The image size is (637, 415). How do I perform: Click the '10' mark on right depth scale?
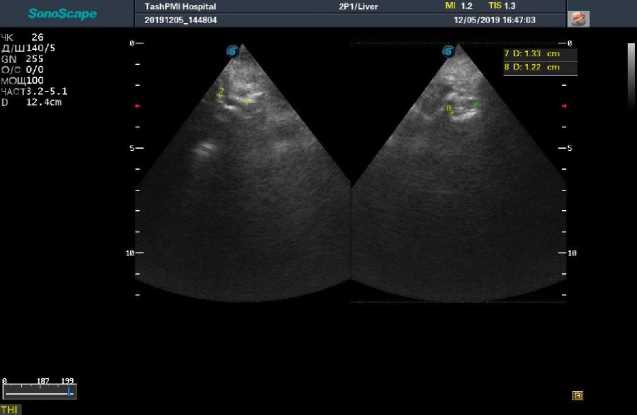tap(572, 253)
